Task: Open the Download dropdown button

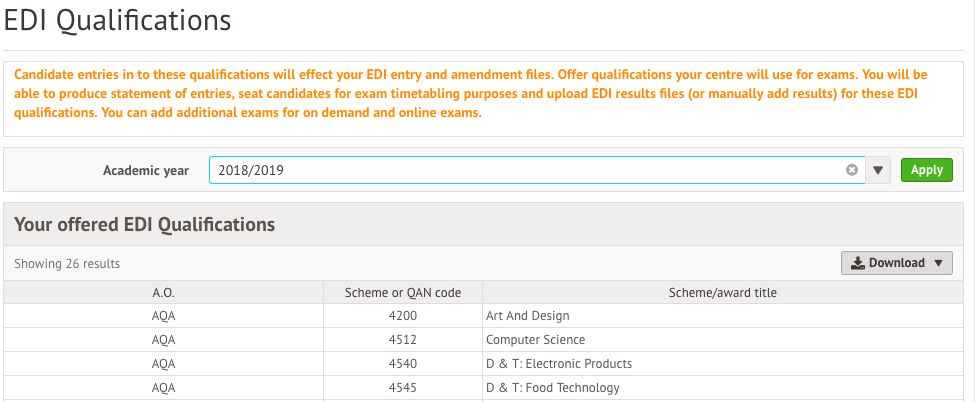Action: click(897, 263)
